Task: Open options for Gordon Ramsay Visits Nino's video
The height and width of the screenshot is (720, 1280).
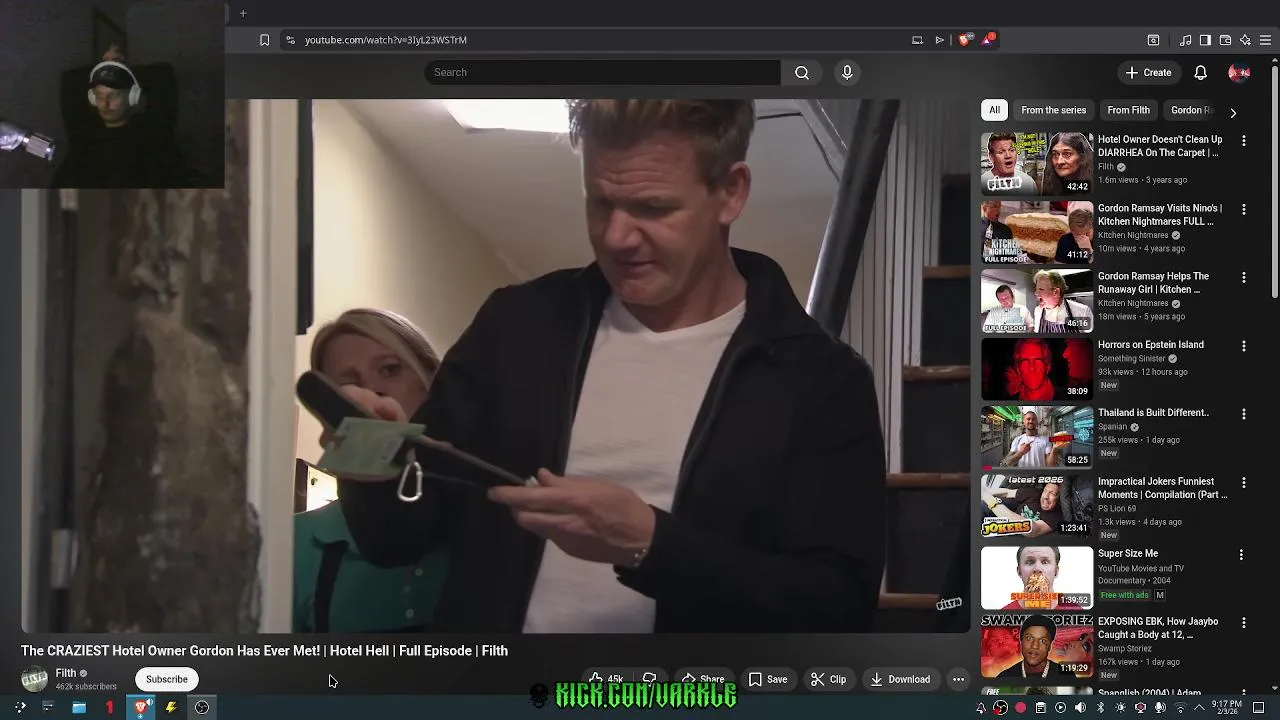Action: click(x=1244, y=210)
